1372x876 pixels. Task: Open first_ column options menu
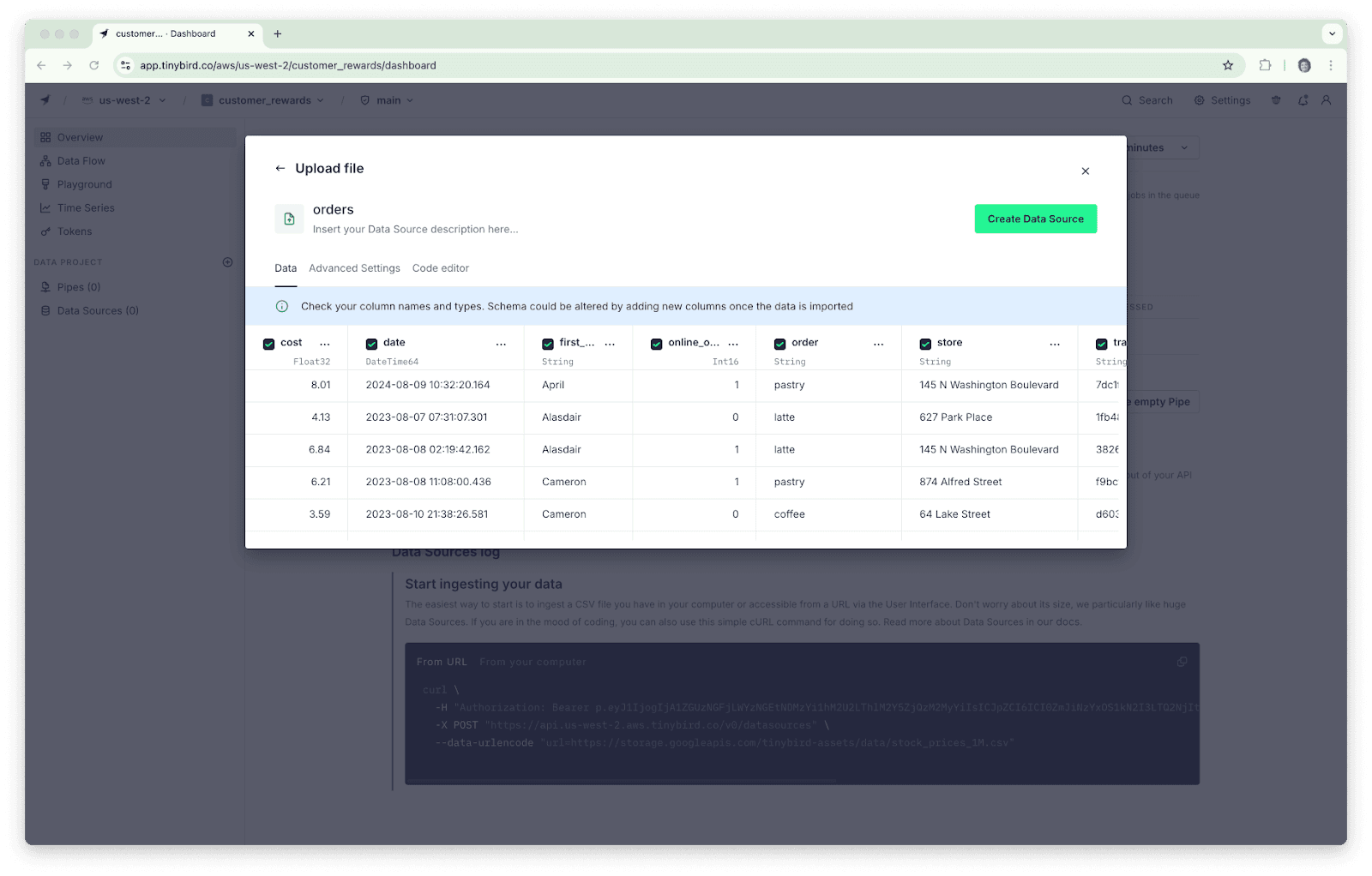(611, 344)
